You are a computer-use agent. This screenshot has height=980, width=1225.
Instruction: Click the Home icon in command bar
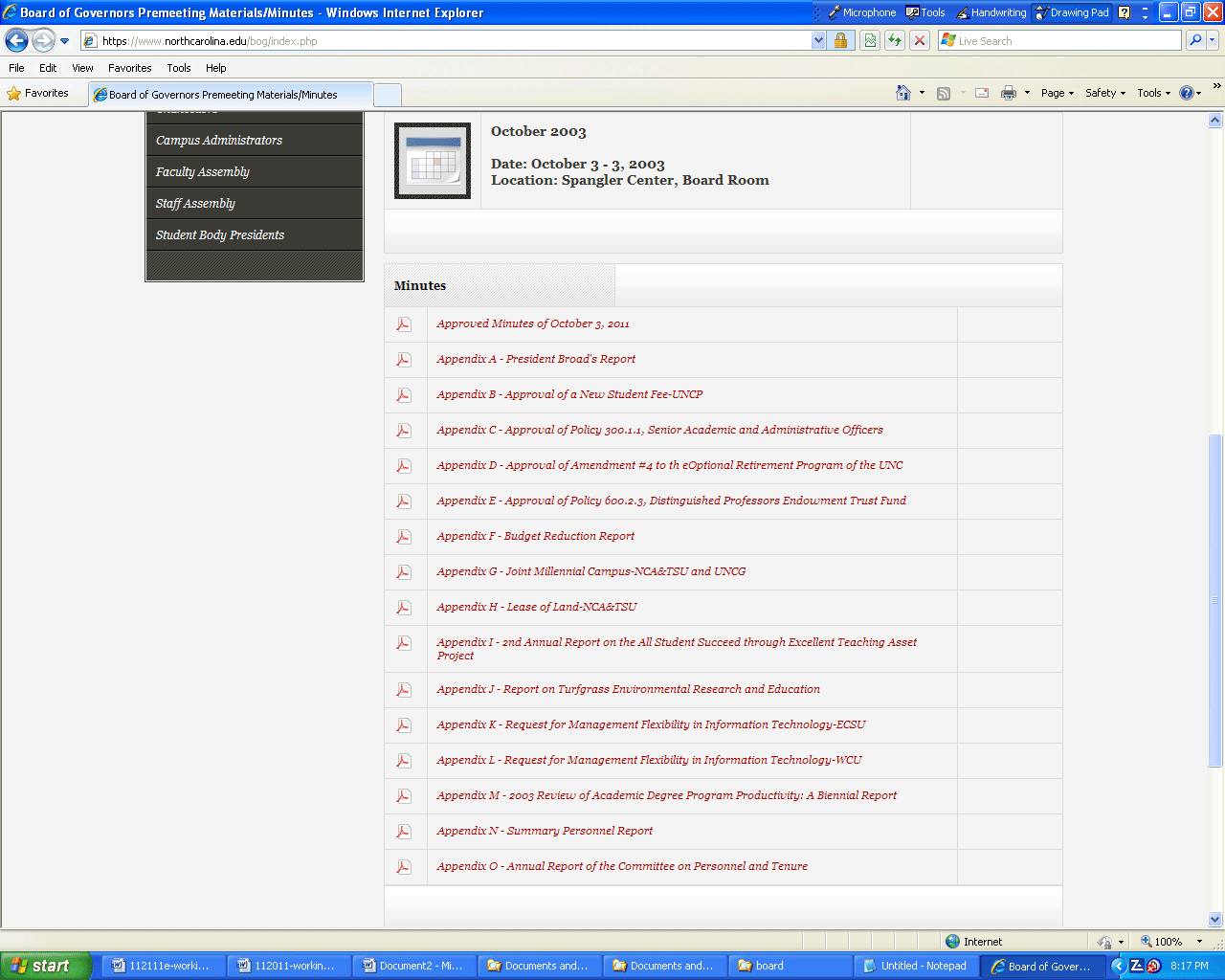click(903, 93)
